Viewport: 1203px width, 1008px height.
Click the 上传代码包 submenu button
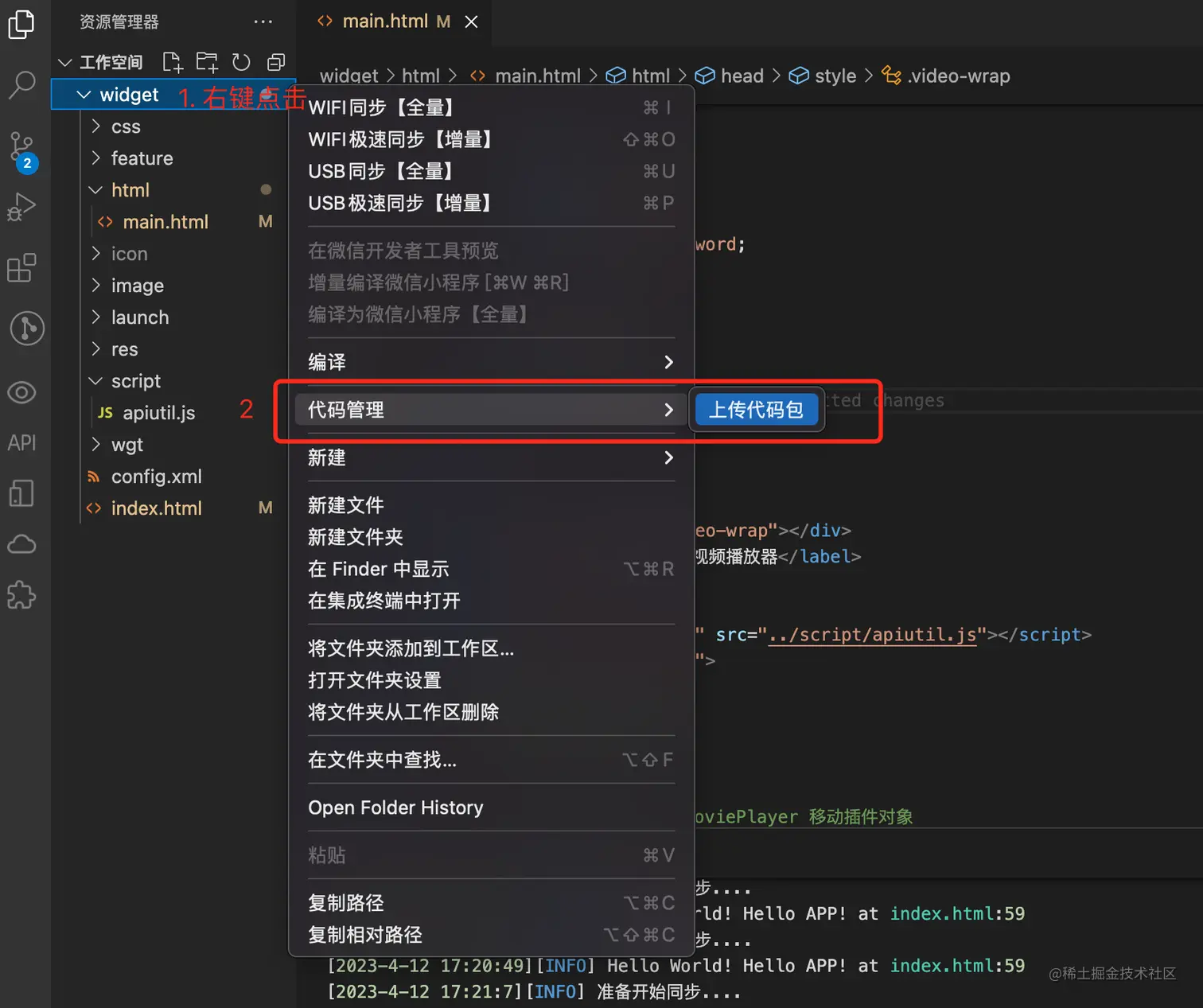tap(756, 410)
